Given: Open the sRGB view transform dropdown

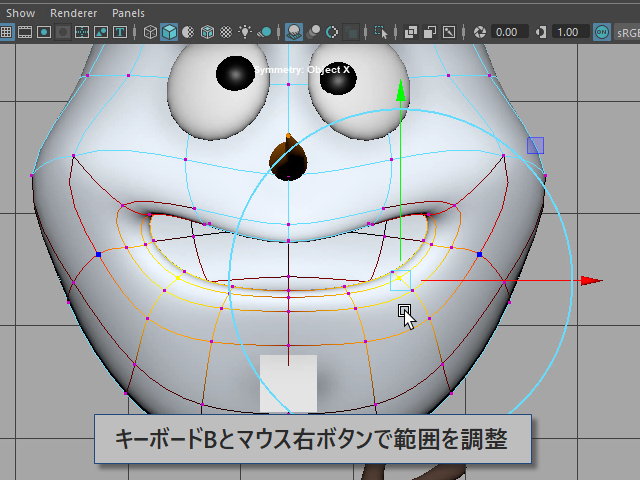Looking at the screenshot, I should (x=626, y=32).
